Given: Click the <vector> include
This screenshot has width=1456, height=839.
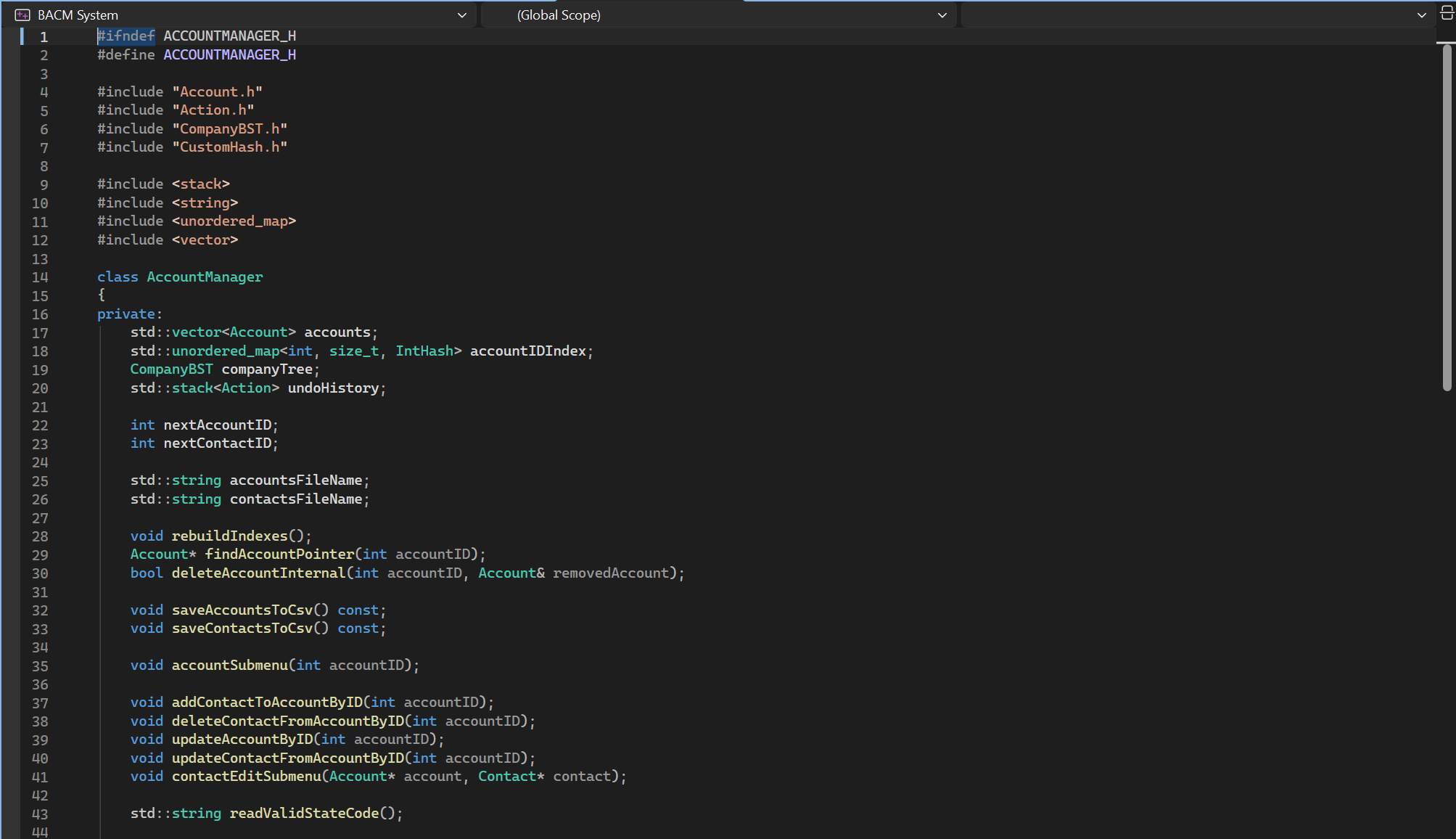Looking at the screenshot, I should click(205, 240).
